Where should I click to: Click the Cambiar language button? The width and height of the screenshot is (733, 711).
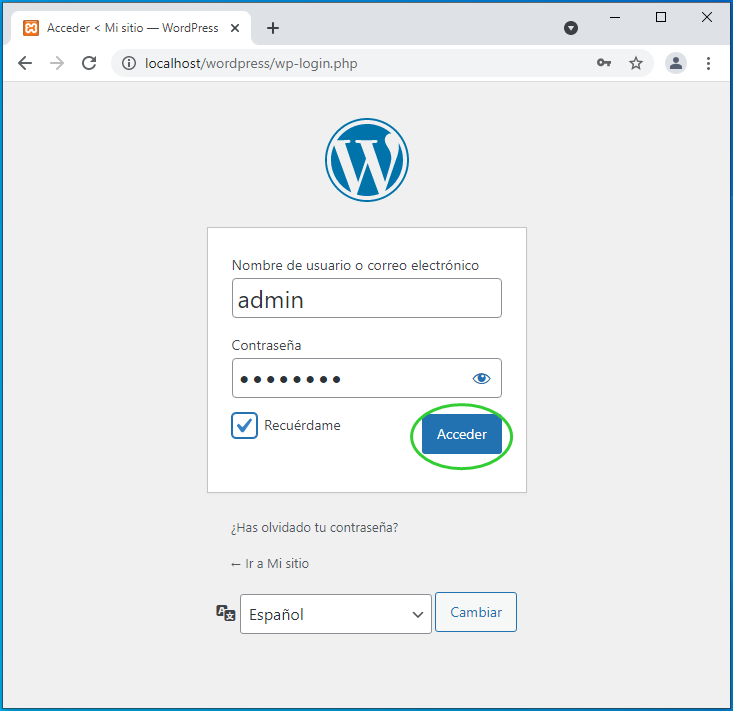[x=476, y=612]
